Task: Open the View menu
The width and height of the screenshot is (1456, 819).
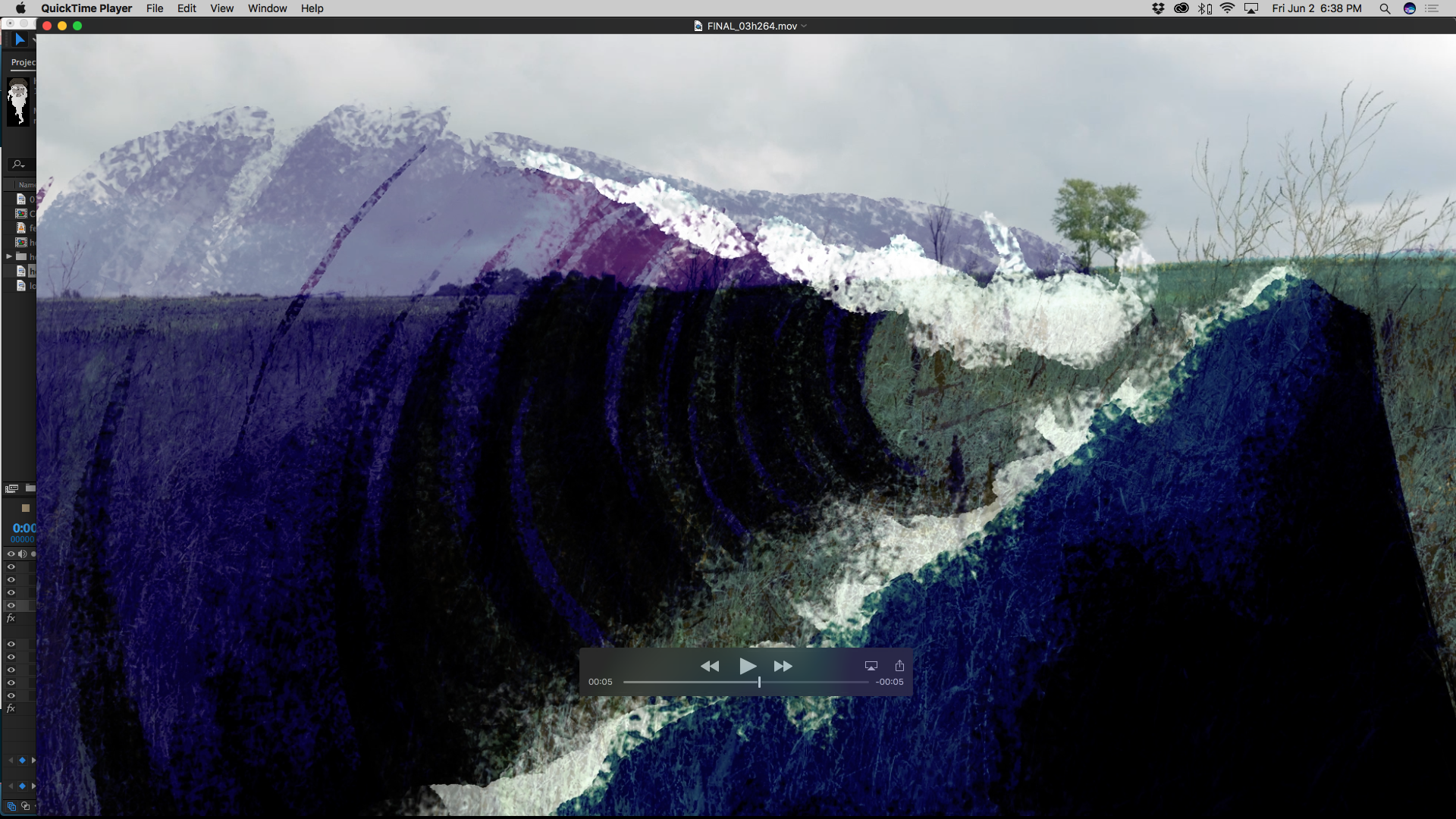Action: 221,8
